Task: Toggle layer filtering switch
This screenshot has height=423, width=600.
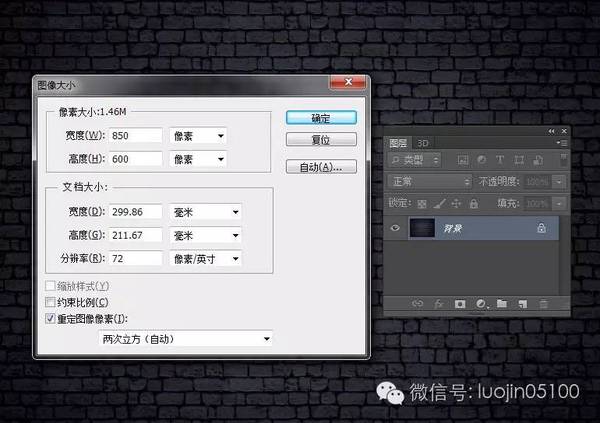Action: point(563,159)
